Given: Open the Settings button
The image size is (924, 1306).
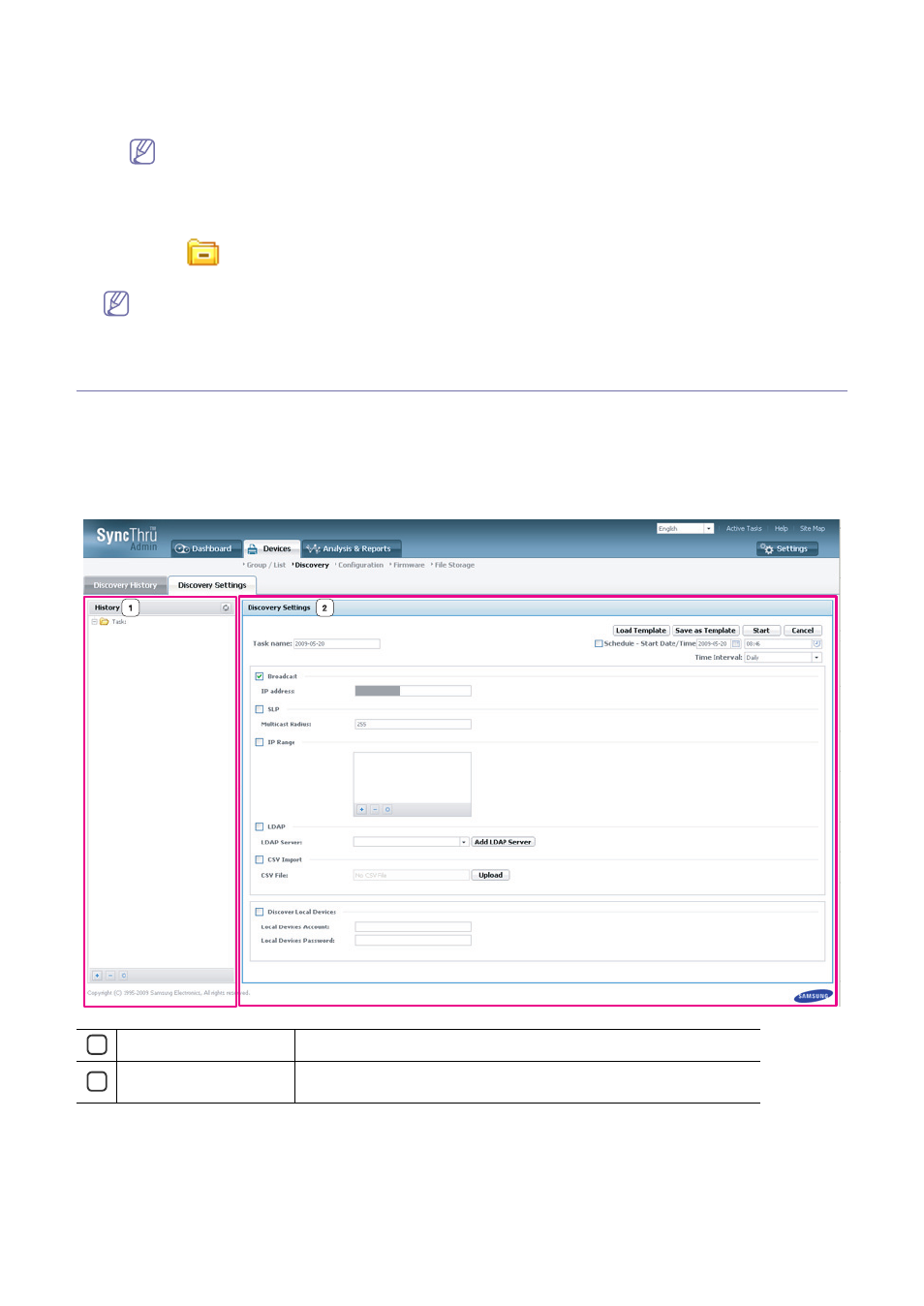Looking at the screenshot, I should coord(787,548).
